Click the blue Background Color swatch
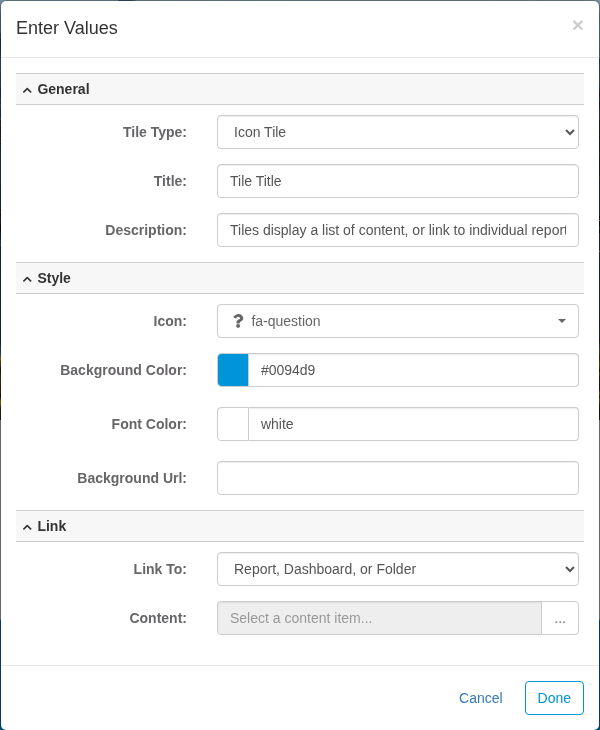Image resolution: width=600 pixels, height=730 pixels. pyautogui.click(x=233, y=370)
